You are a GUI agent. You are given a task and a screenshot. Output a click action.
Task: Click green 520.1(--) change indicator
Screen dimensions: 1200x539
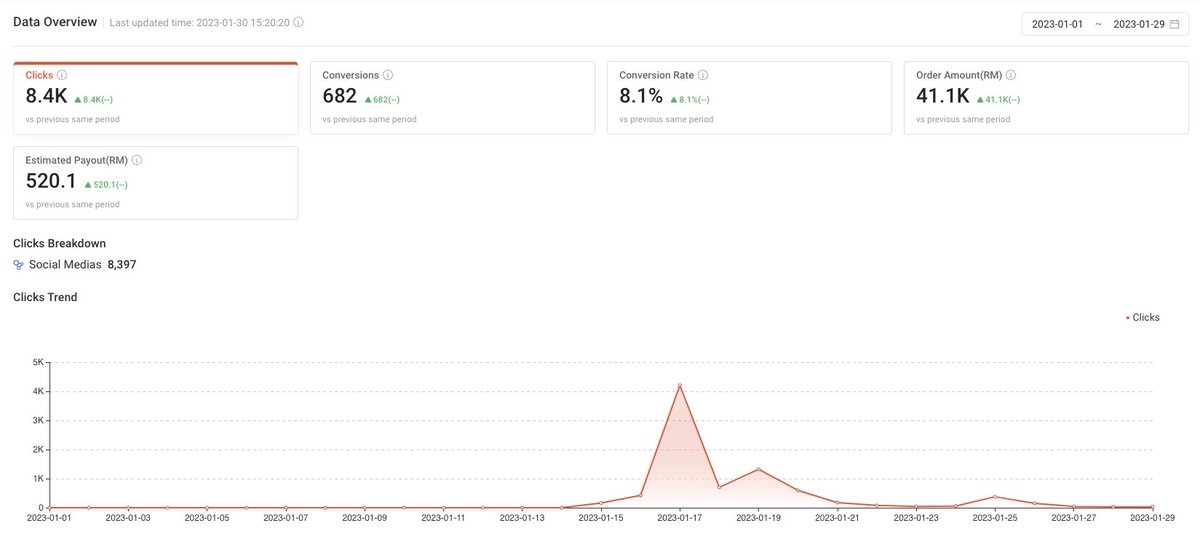pos(106,184)
